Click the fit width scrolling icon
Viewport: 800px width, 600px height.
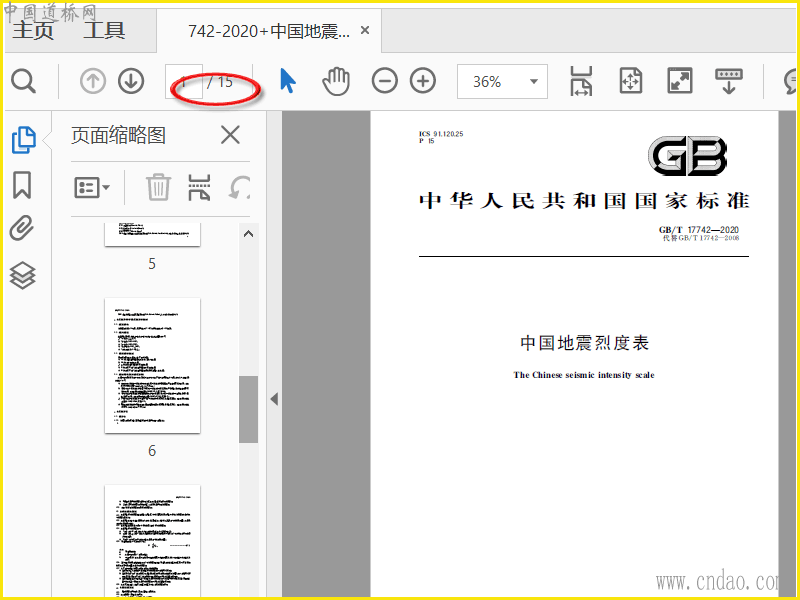tap(581, 81)
